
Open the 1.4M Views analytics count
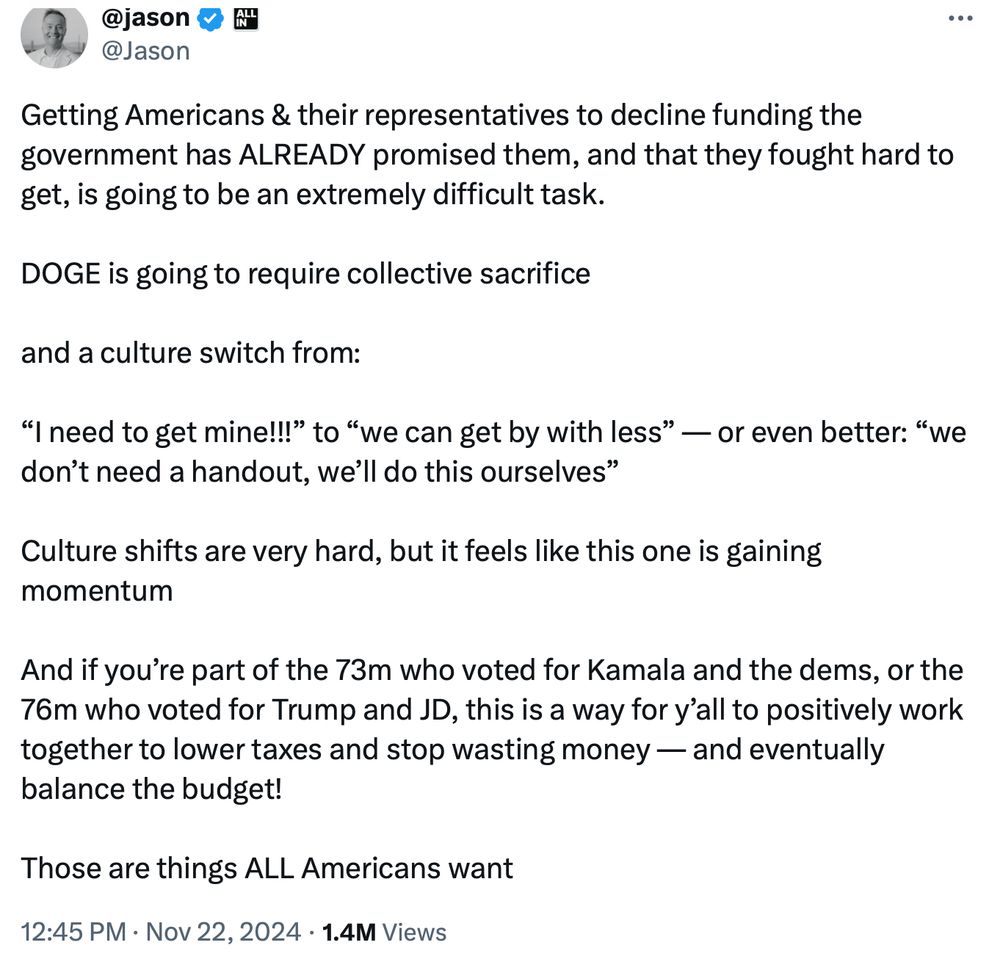coord(384,932)
